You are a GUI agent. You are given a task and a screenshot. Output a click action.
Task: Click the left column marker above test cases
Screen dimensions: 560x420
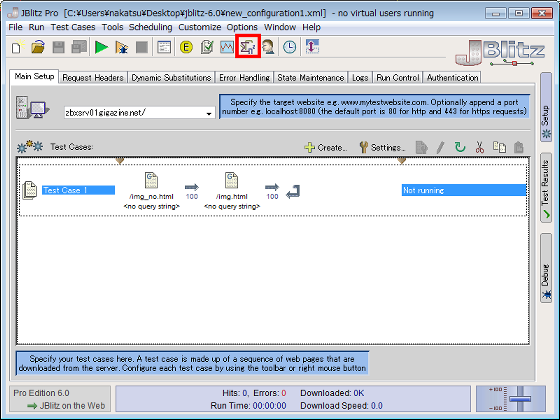click(120, 161)
